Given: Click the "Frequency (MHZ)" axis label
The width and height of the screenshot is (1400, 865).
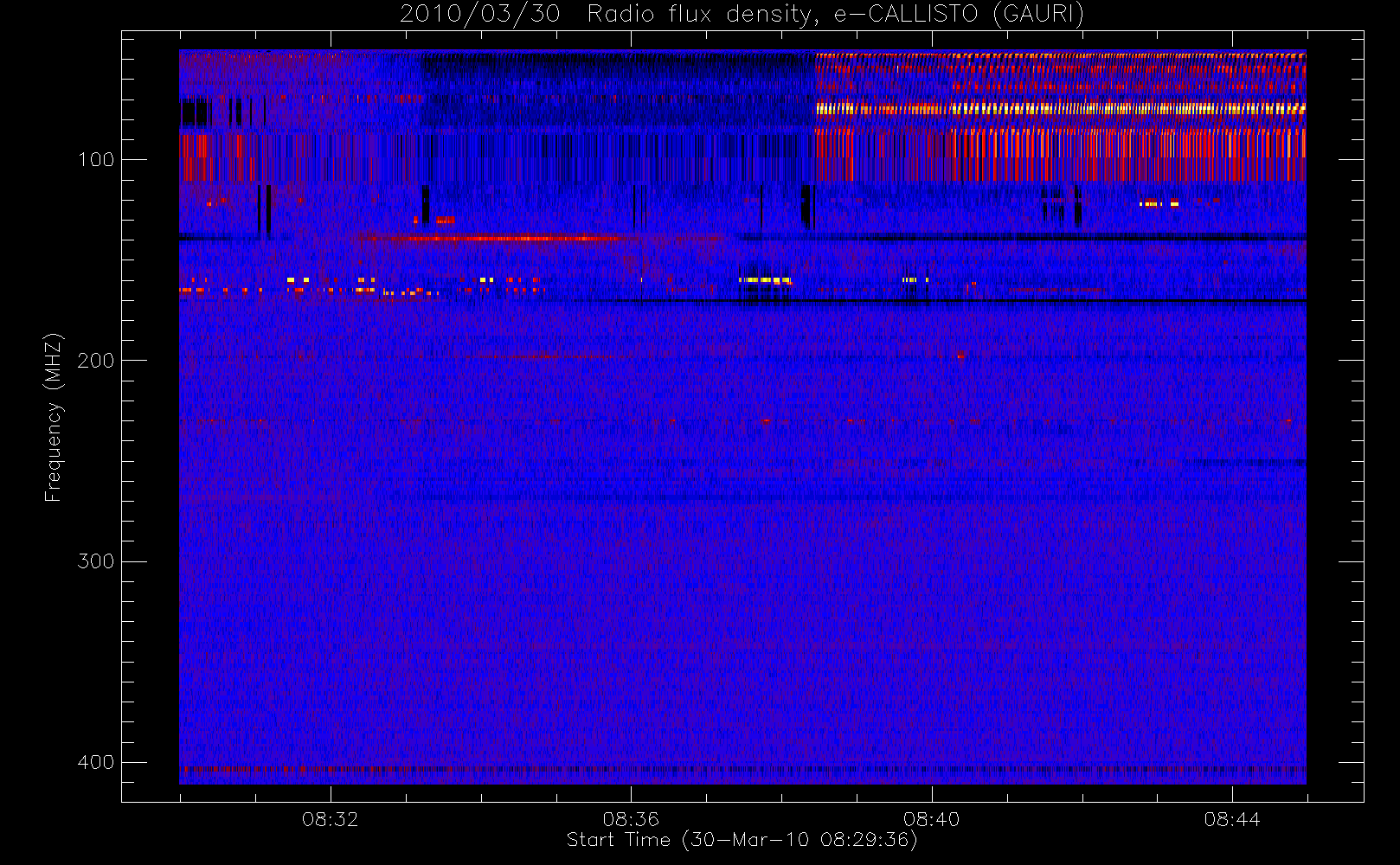Looking at the screenshot, I should pos(54,417).
